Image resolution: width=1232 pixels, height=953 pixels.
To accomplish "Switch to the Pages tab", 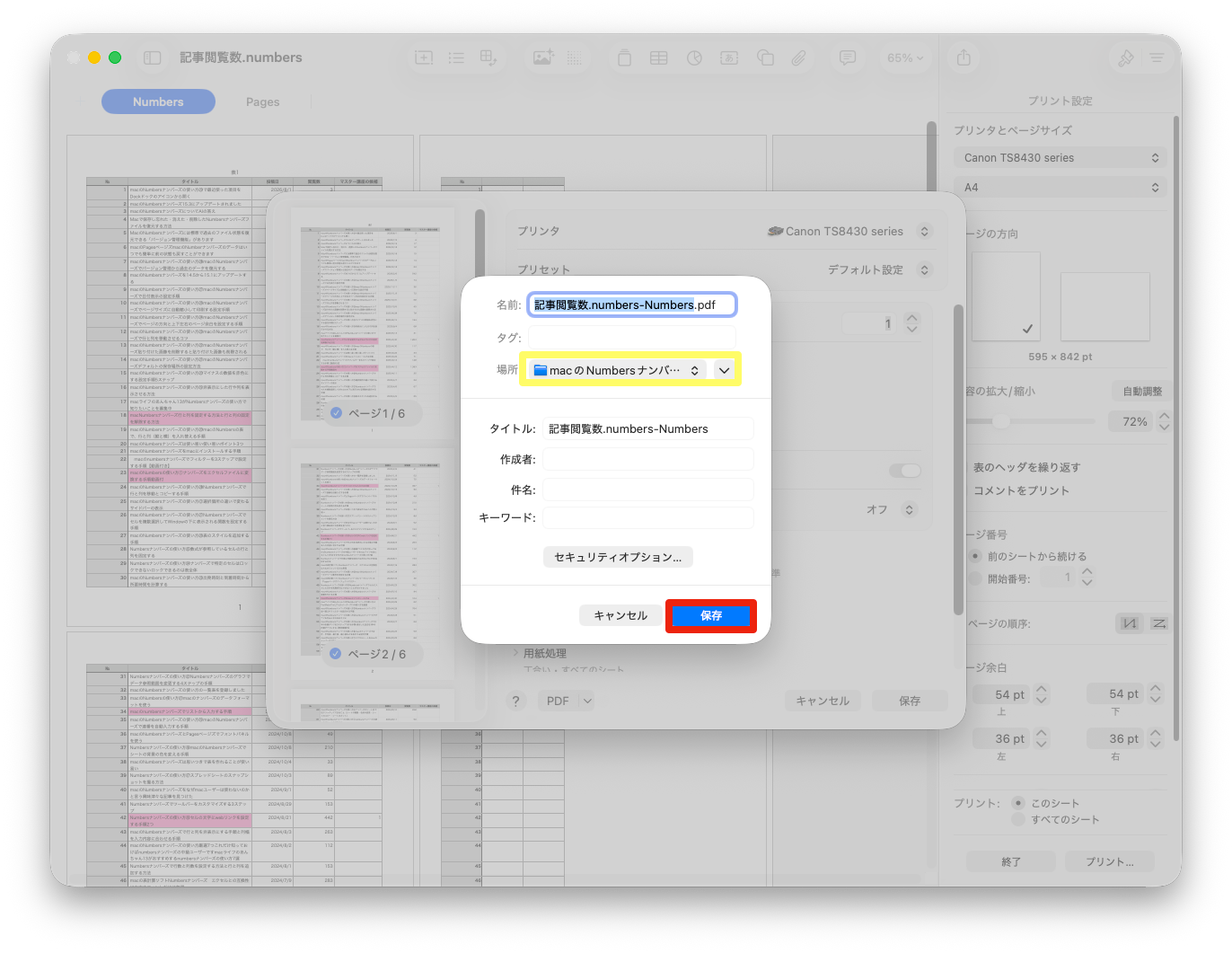I will click(x=263, y=101).
